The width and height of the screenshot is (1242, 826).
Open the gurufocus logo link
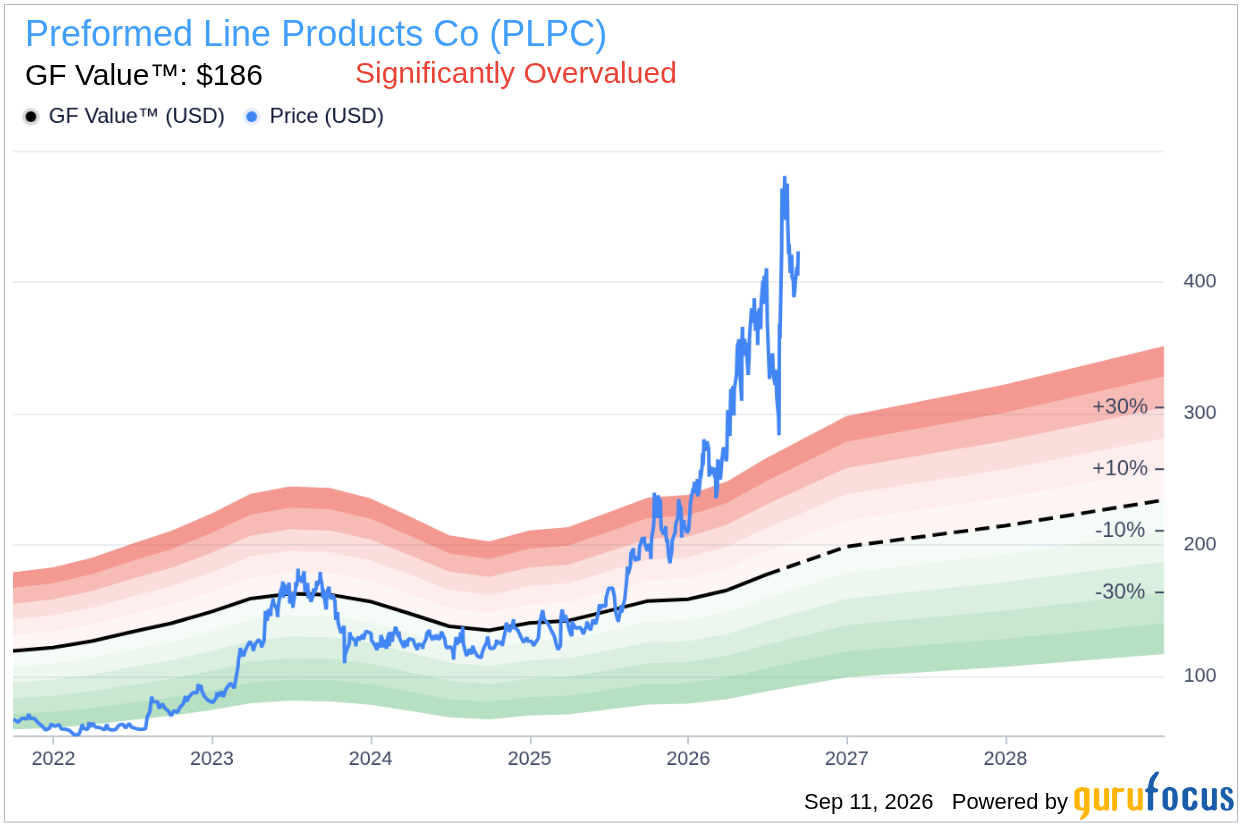pos(1154,797)
